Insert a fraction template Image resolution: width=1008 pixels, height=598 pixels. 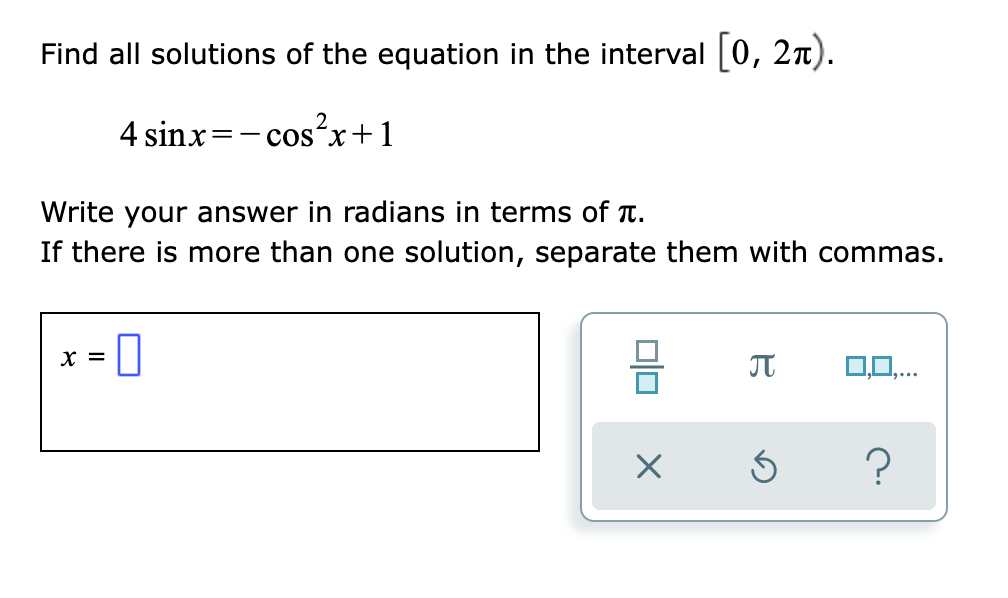point(647,367)
